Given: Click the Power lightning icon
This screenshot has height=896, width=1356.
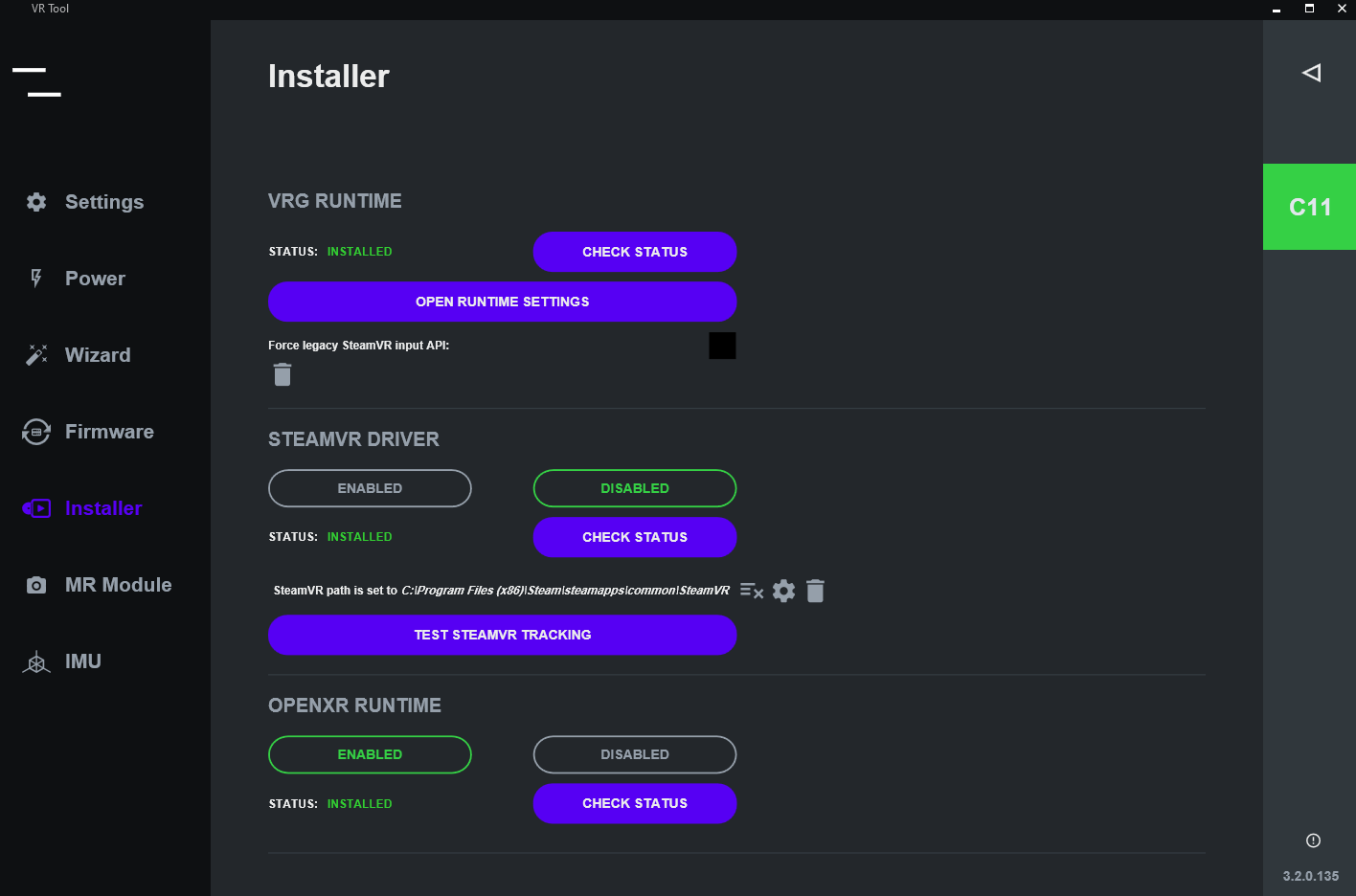Looking at the screenshot, I should [36, 279].
